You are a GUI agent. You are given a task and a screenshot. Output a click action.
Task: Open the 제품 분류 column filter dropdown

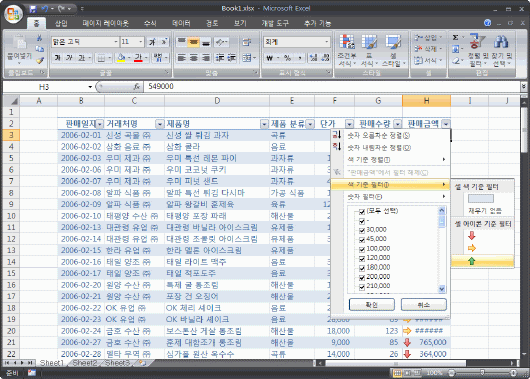pos(310,124)
